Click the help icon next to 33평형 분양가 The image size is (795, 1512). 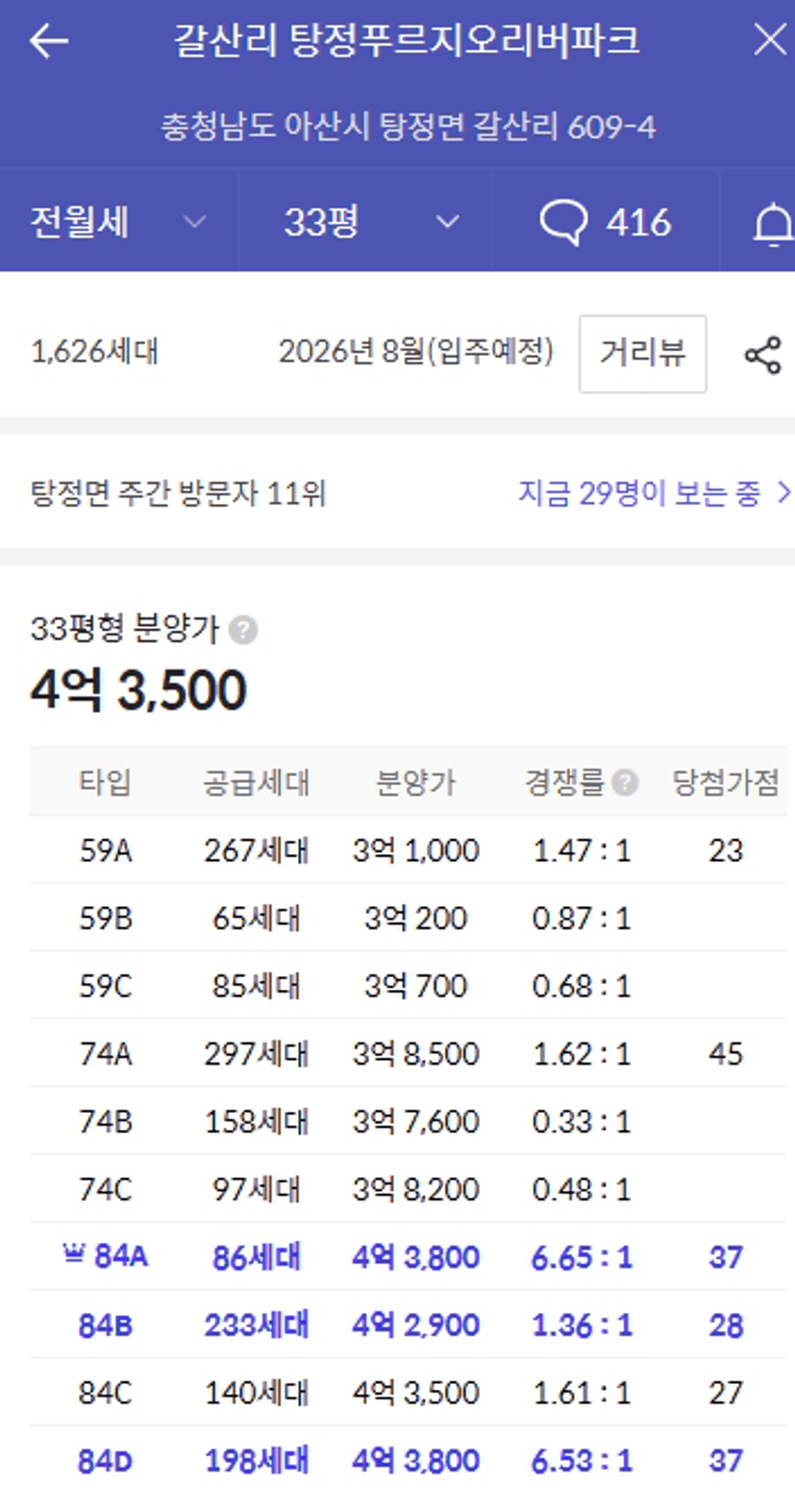click(x=243, y=630)
